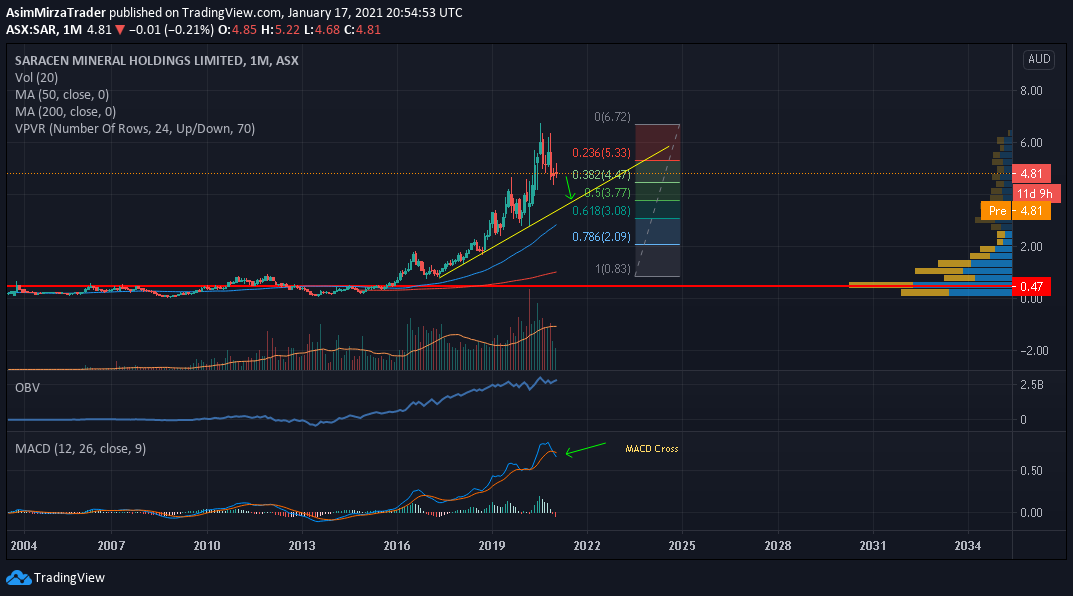Click the AUD currency button
Viewport: 1073px width, 596px height.
1039,59
